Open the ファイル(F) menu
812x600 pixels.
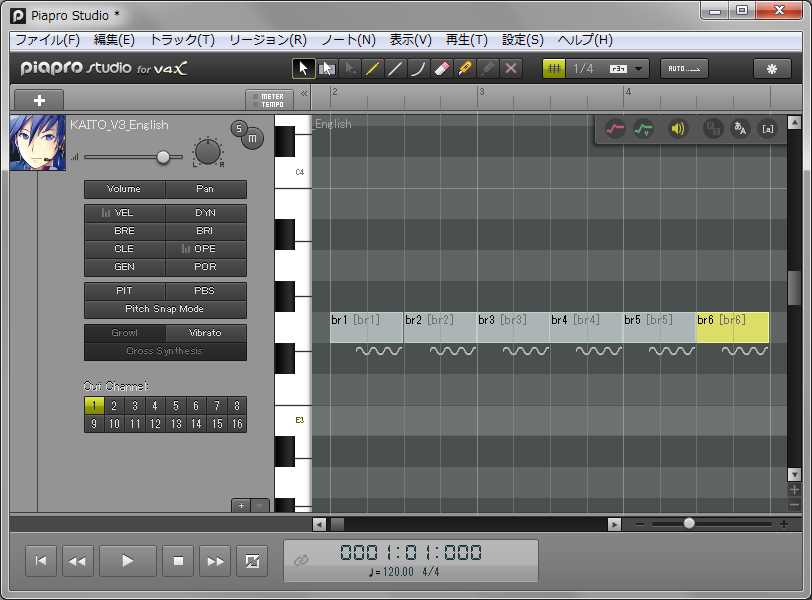pyautogui.click(x=48, y=40)
